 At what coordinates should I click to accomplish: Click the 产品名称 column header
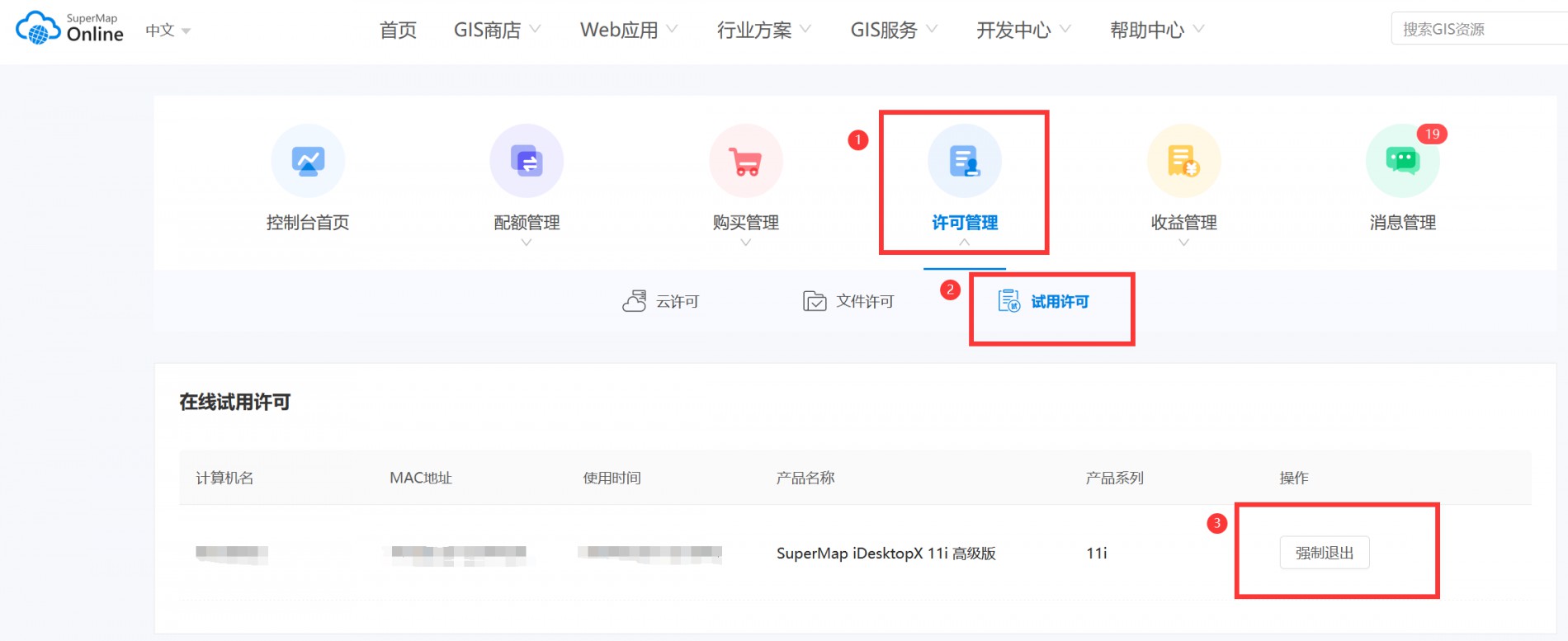coord(805,478)
